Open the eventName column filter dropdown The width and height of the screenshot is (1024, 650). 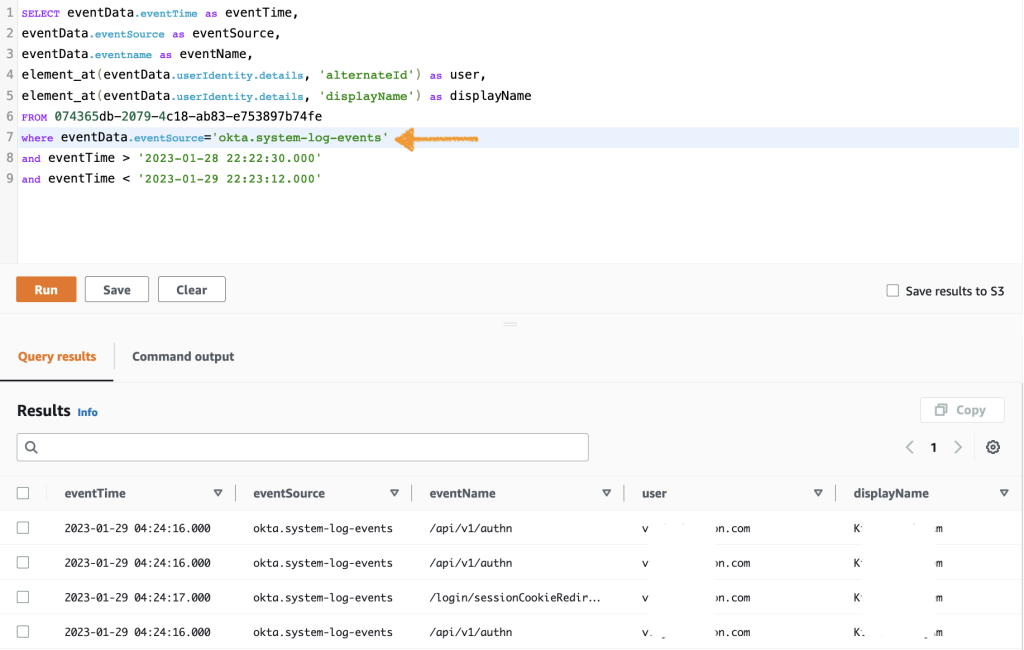(606, 492)
